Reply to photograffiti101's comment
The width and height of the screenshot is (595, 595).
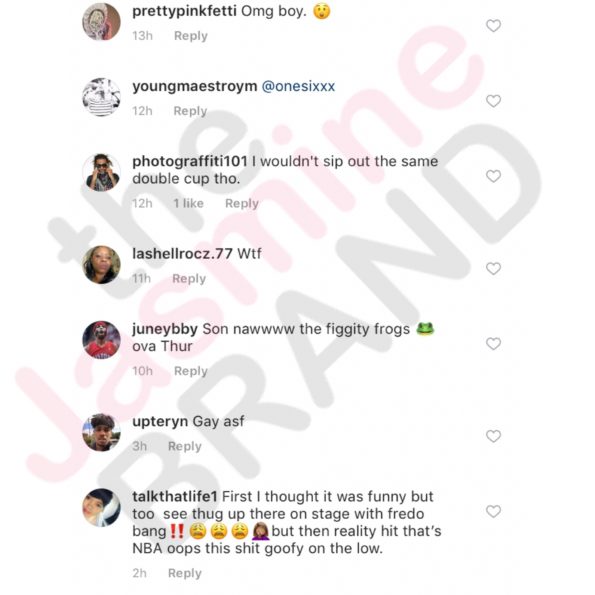242,203
